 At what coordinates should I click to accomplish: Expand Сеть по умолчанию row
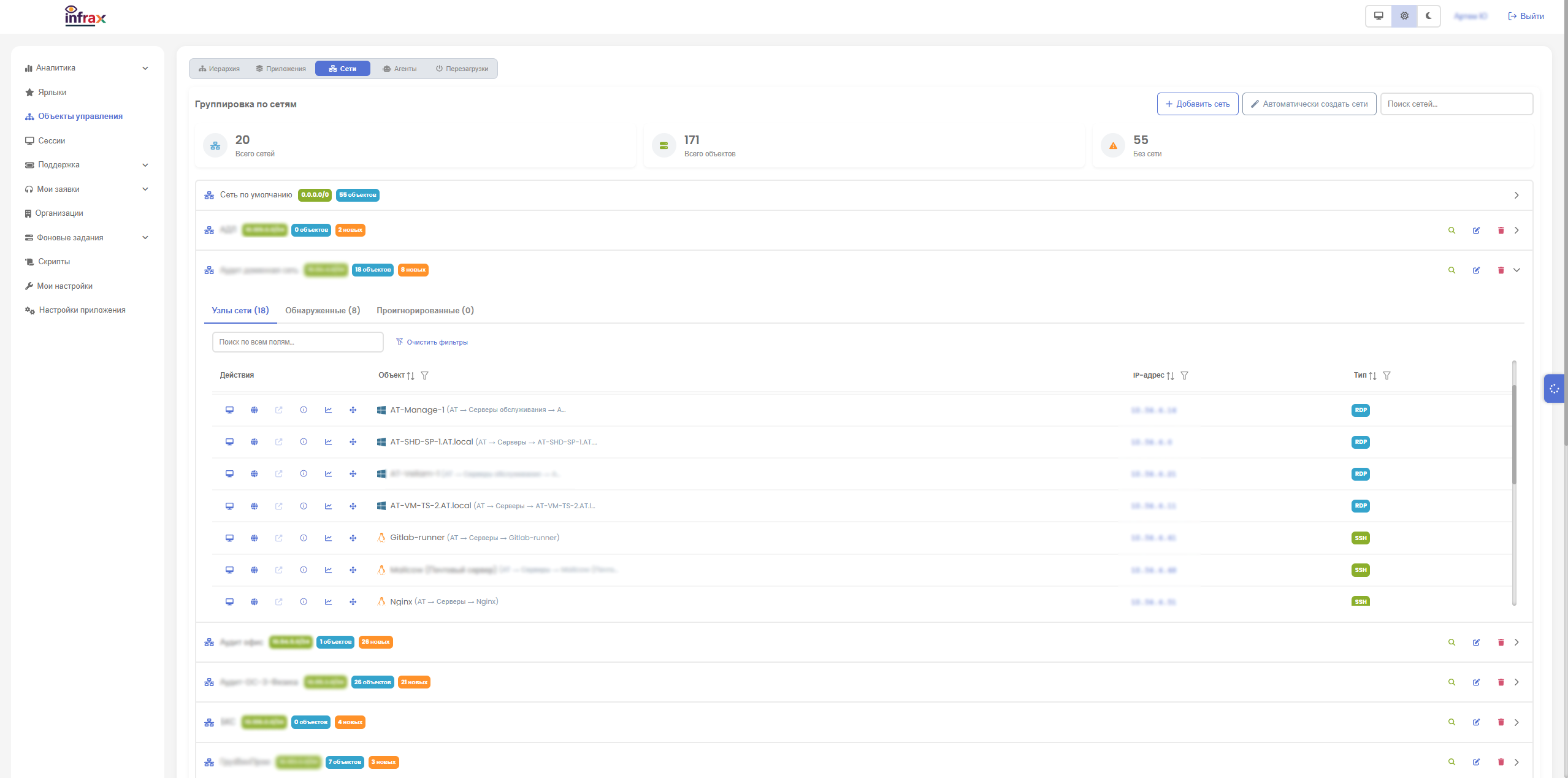1516,196
